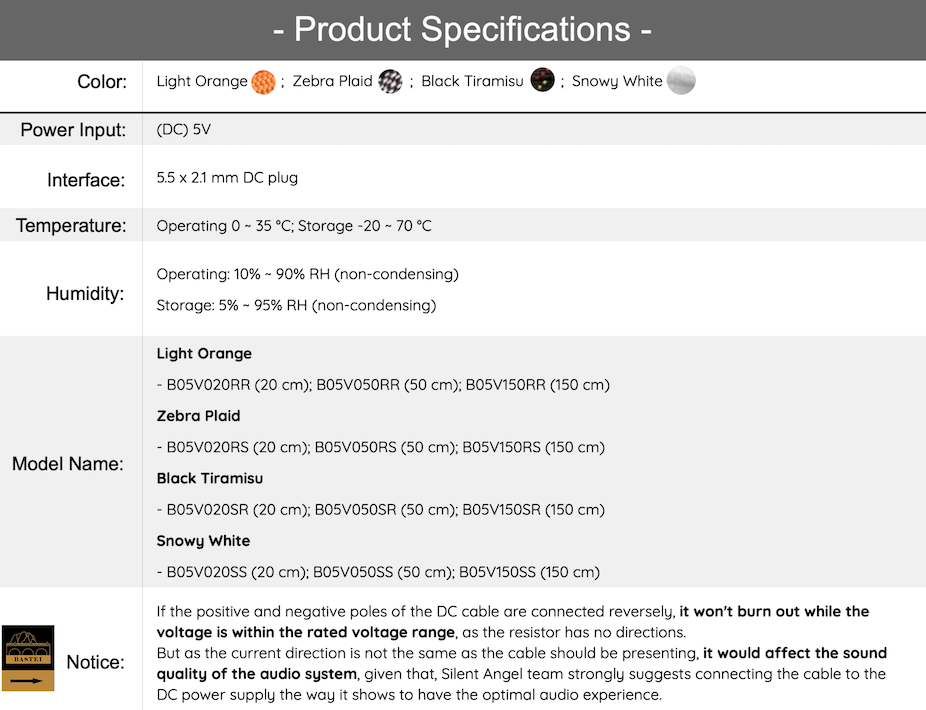Image resolution: width=926 pixels, height=710 pixels.
Task: Click the Model Name row label
Action: (x=68, y=464)
